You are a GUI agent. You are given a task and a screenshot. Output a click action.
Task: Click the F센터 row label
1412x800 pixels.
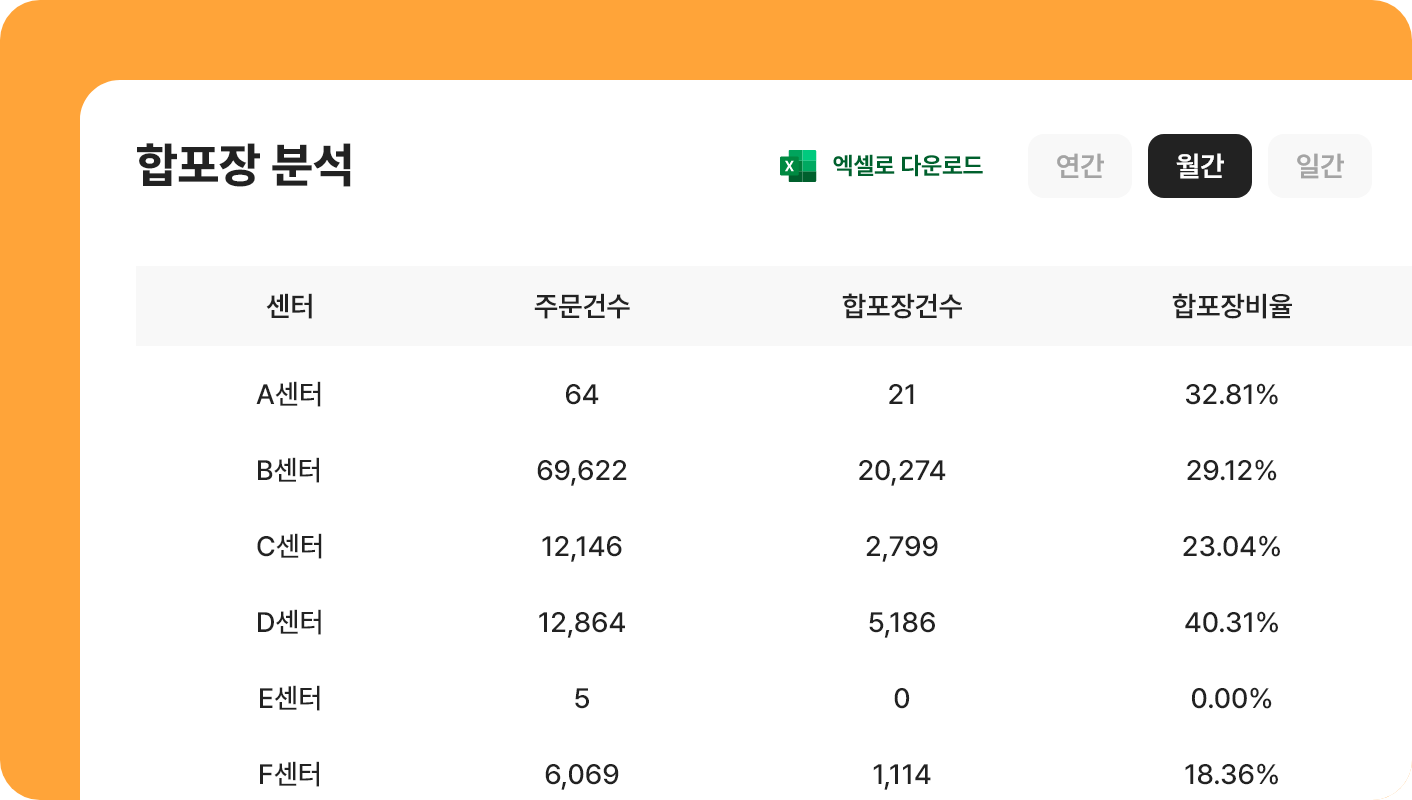pyautogui.click(x=290, y=775)
